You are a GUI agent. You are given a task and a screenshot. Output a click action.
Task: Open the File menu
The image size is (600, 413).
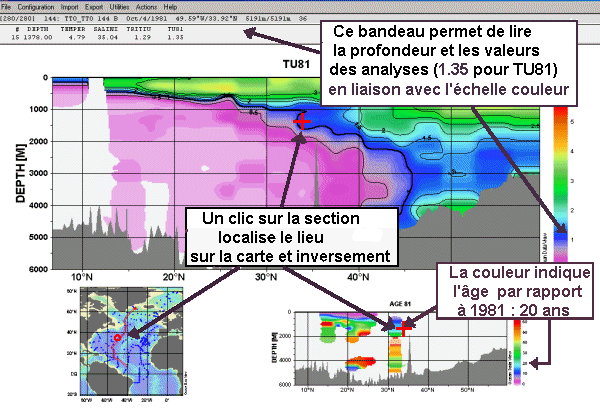pyautogui.click(x=8, y=6)
